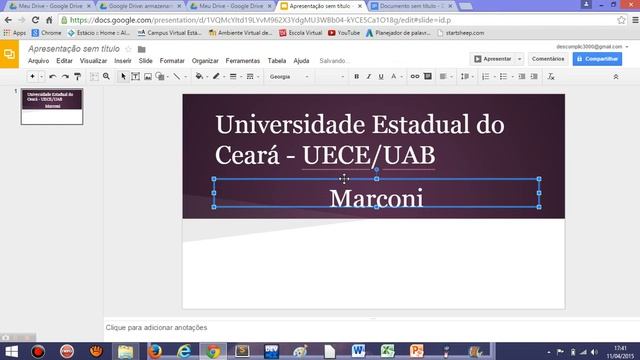Decrease the text indent
The image size is (640, 360).
(x=522, y=76)
